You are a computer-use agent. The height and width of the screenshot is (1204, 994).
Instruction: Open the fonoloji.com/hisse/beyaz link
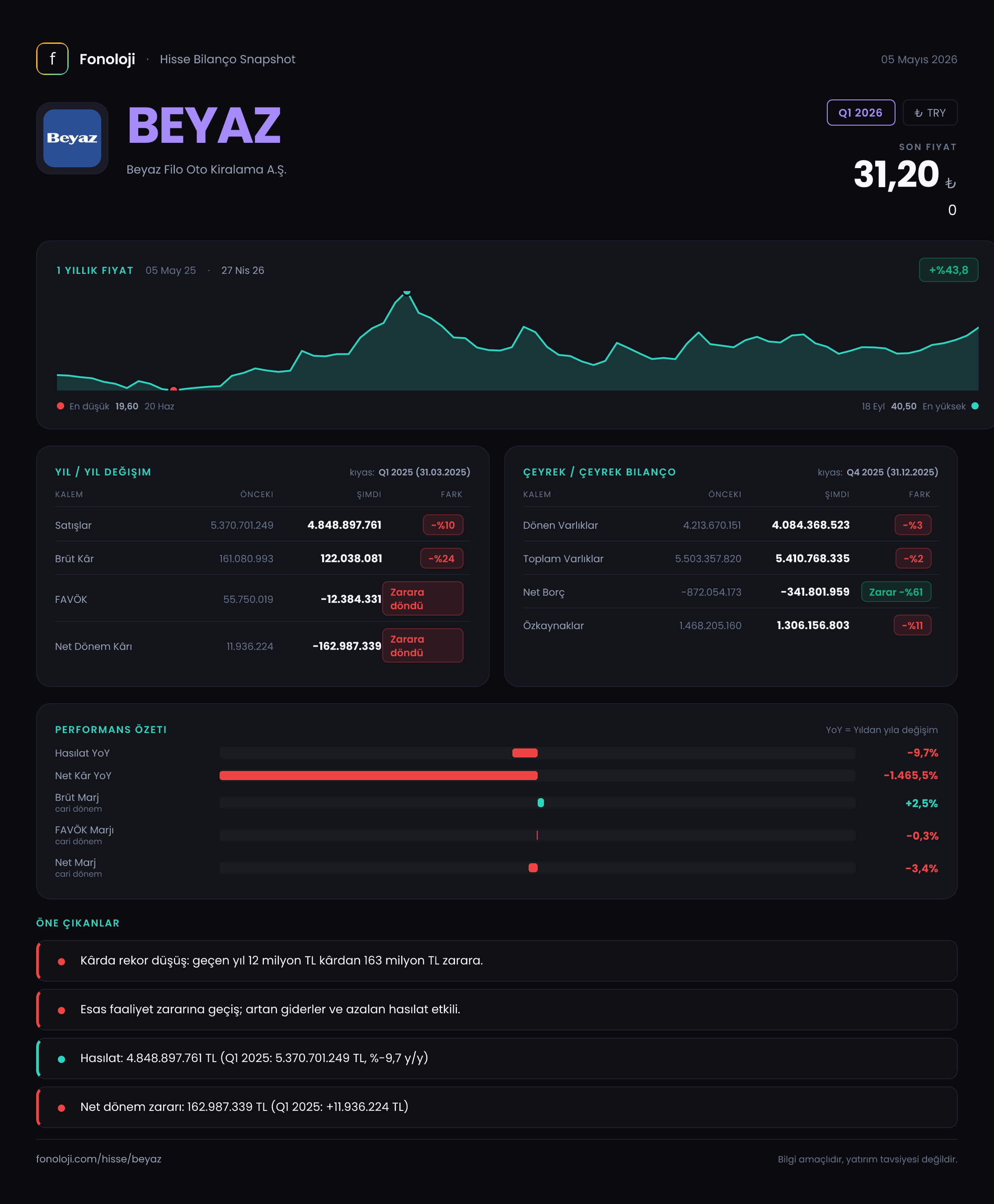click(98, 1159)
